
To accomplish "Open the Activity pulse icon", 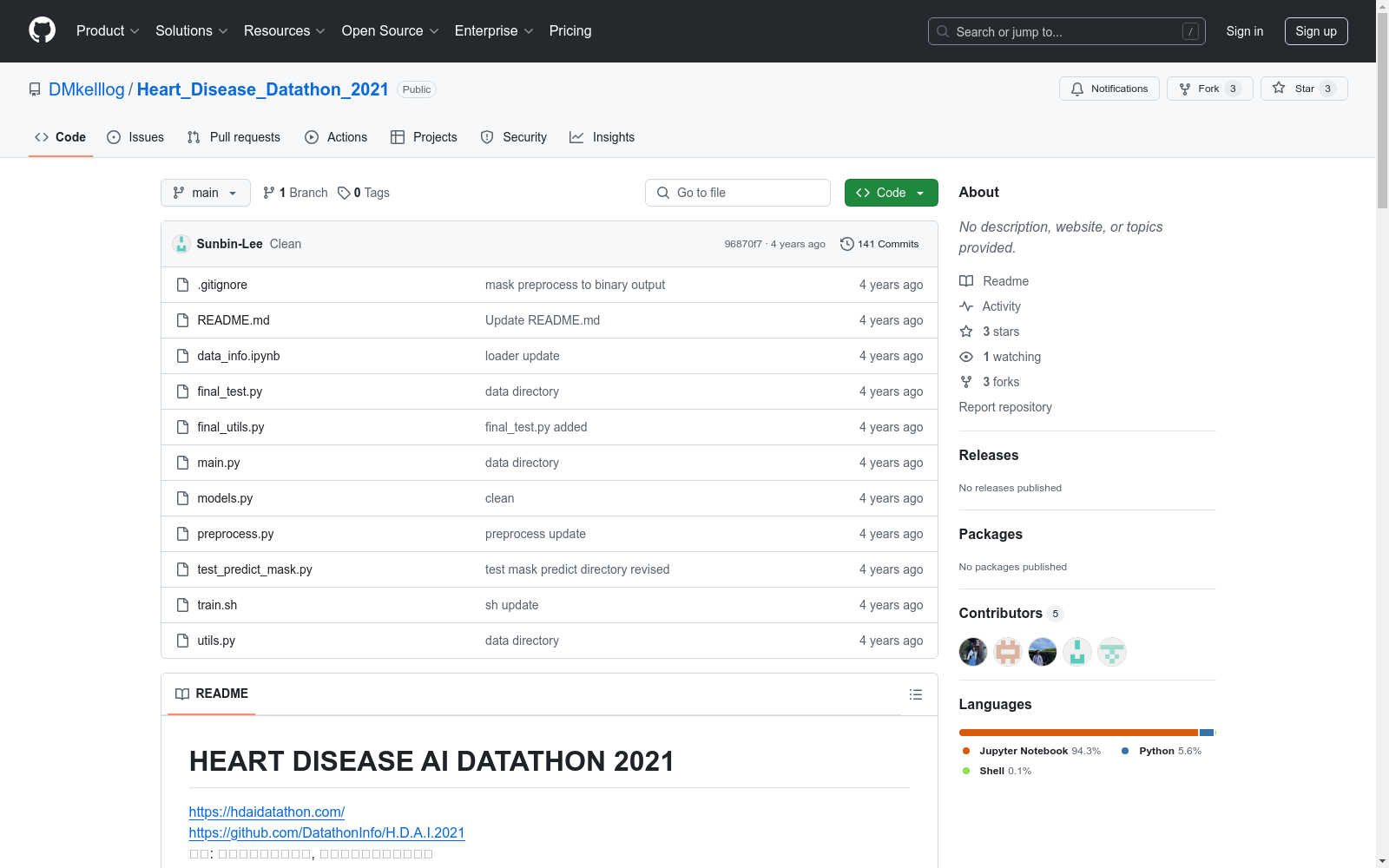I will [966, 306].
